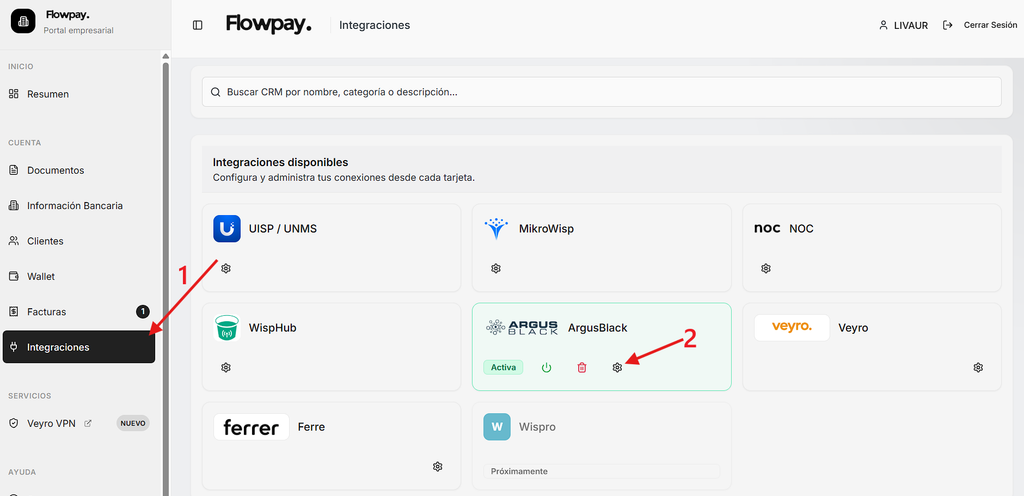
Task: Click the Activa status badge on ArgusBlack
Action: (x=503, y=367)
